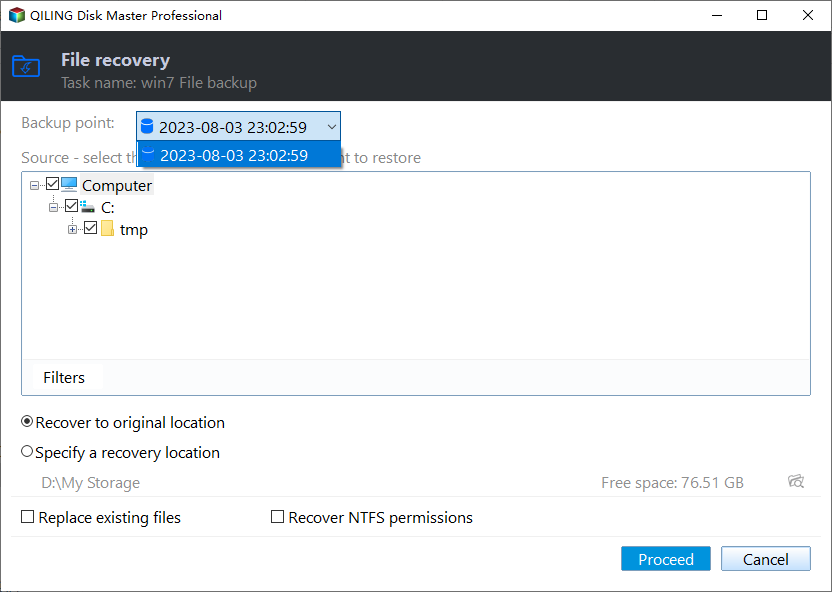Uncheck the Computer checkbox
The width and height of the screenshot is (832, 592).
(x=52, y=184)
